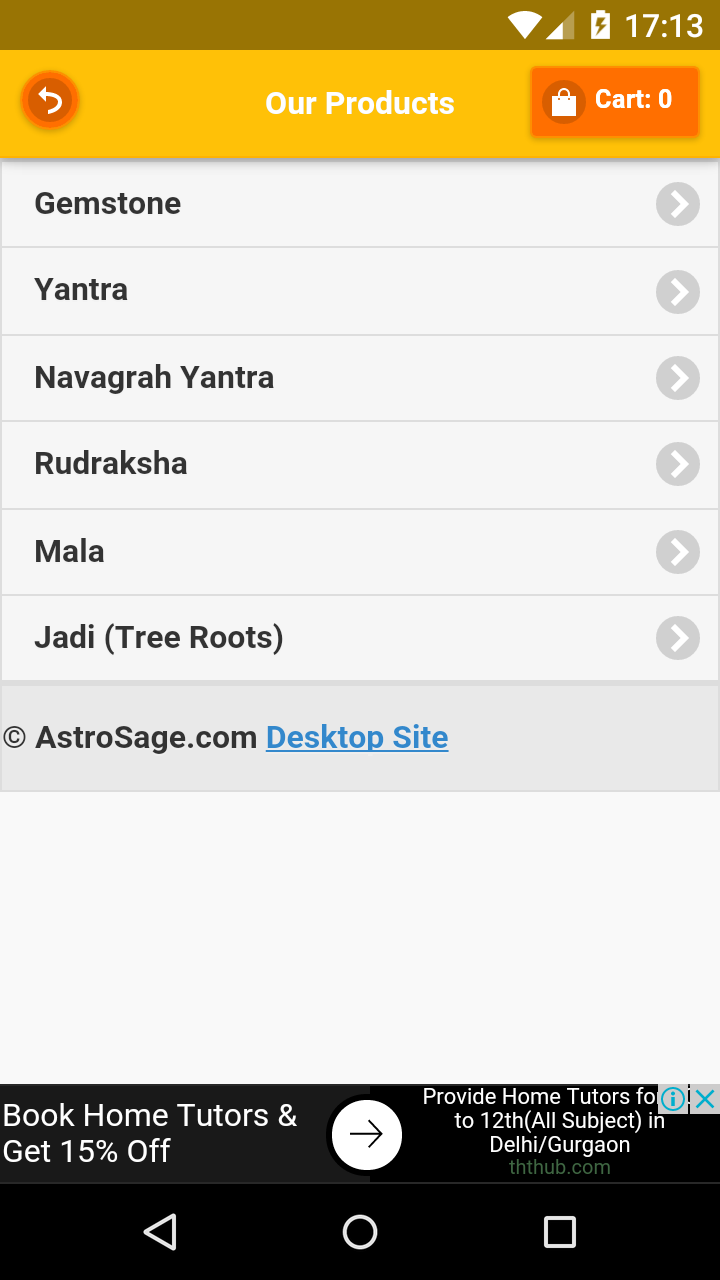This screenshot has width=720, height=1280.
Task: Follow the Desktop Site link
Action: (x=357, y=738)
